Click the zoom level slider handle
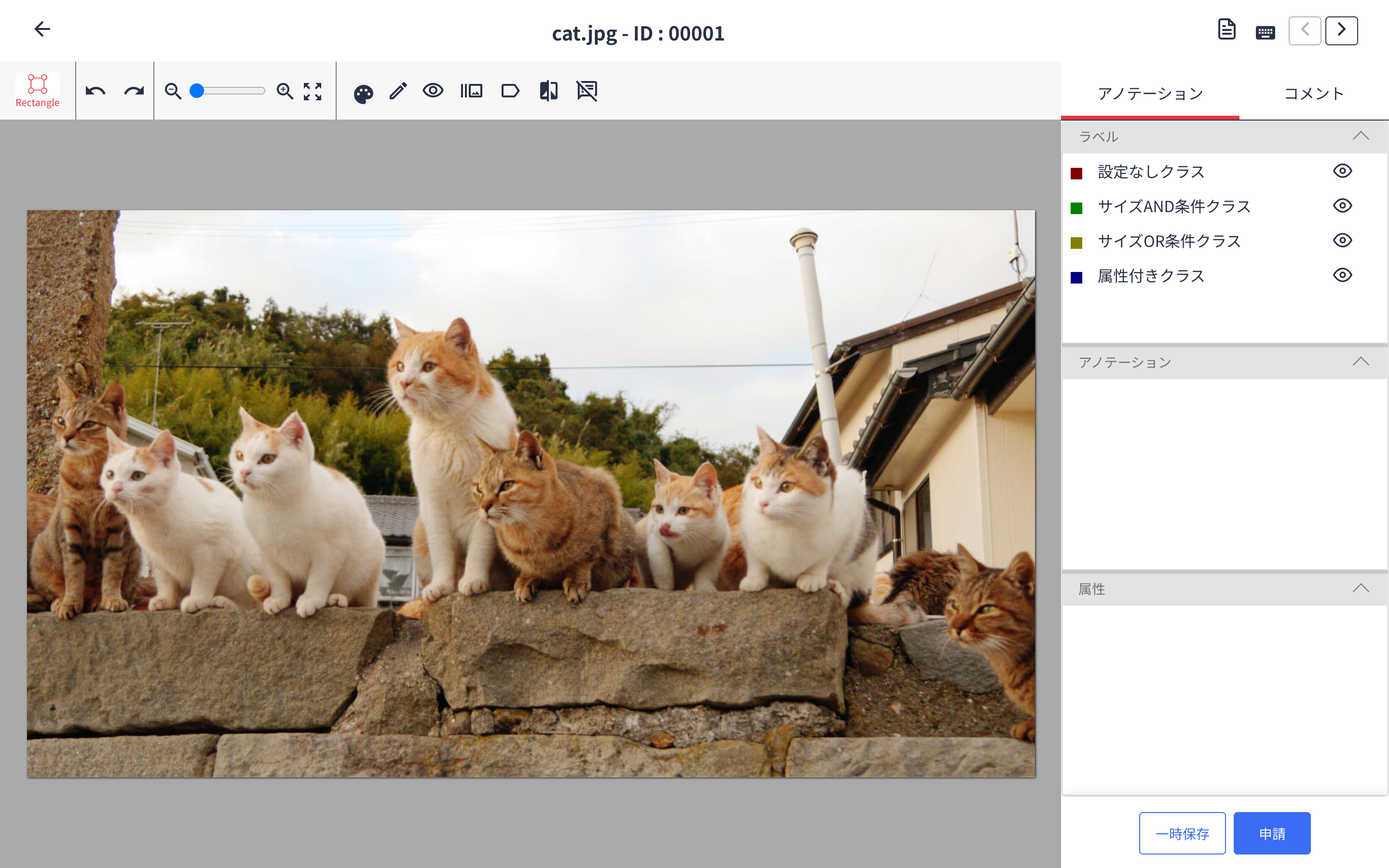This screenshot has height=868, width=1389. pyautogui.click(x=197, y=91)
